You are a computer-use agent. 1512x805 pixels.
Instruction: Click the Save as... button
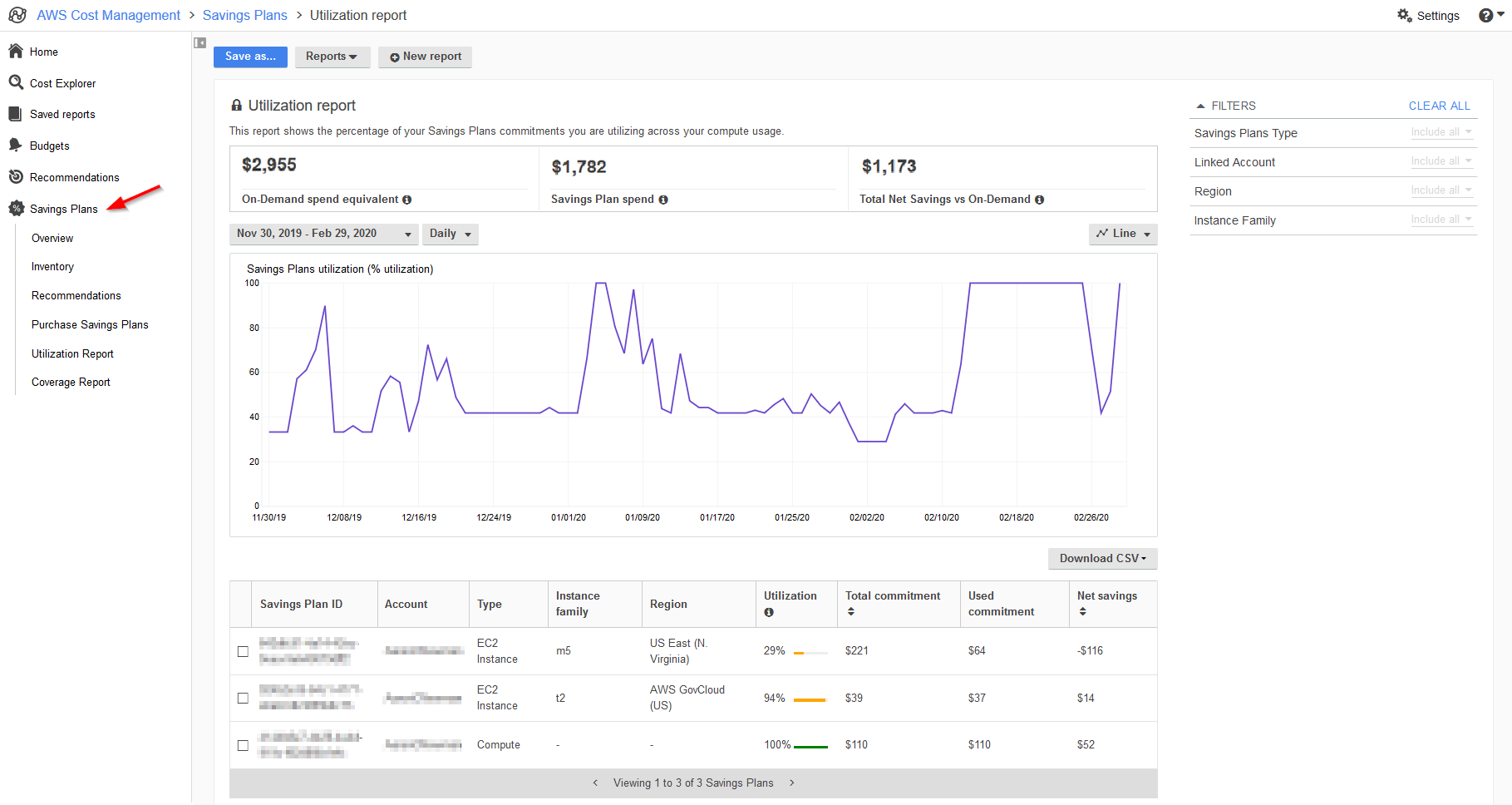pos(250,57)
